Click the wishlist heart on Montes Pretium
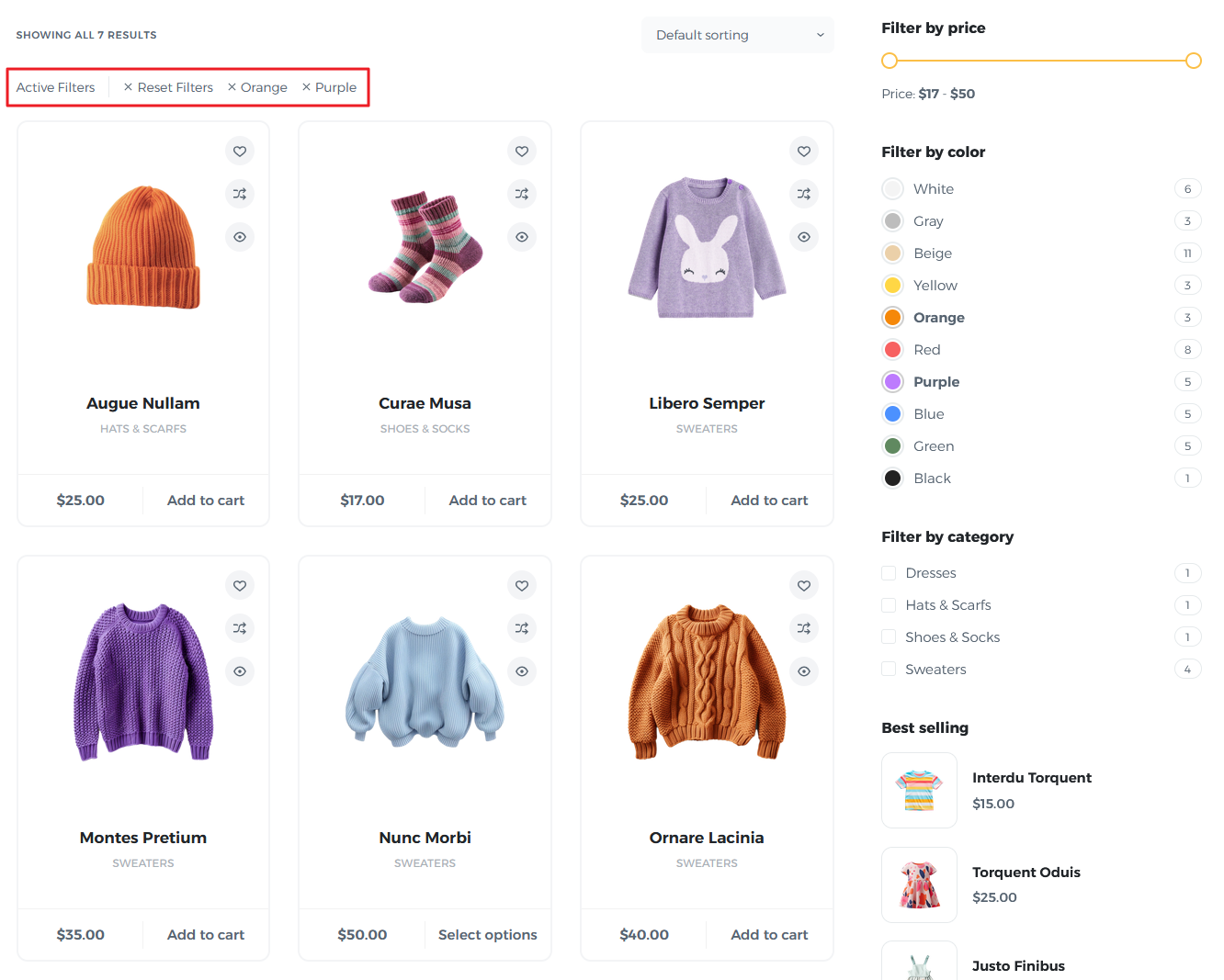Screen dimensions: 1224x980 tap(240, 585)
